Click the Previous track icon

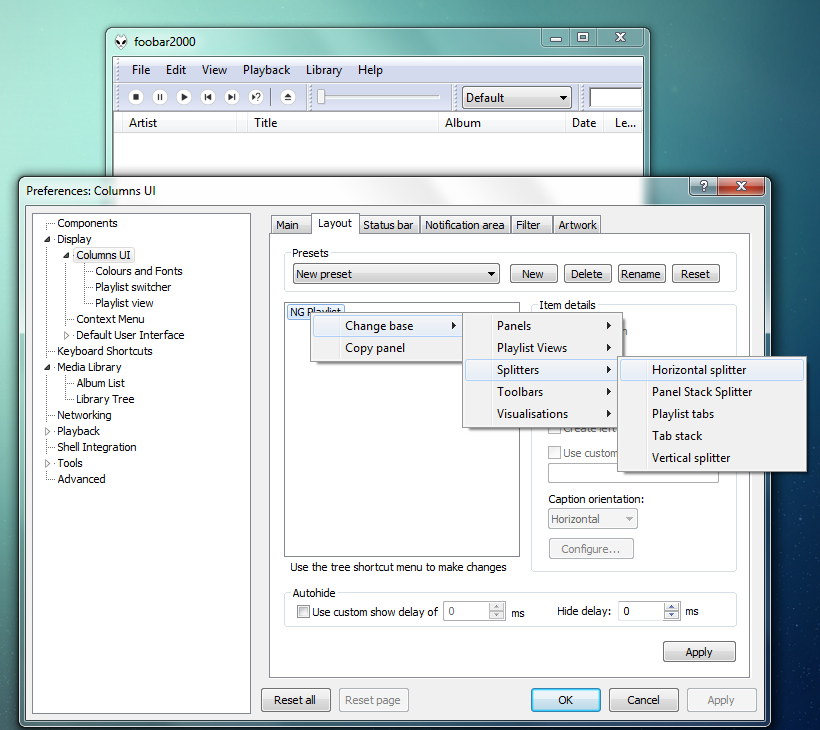207,96
